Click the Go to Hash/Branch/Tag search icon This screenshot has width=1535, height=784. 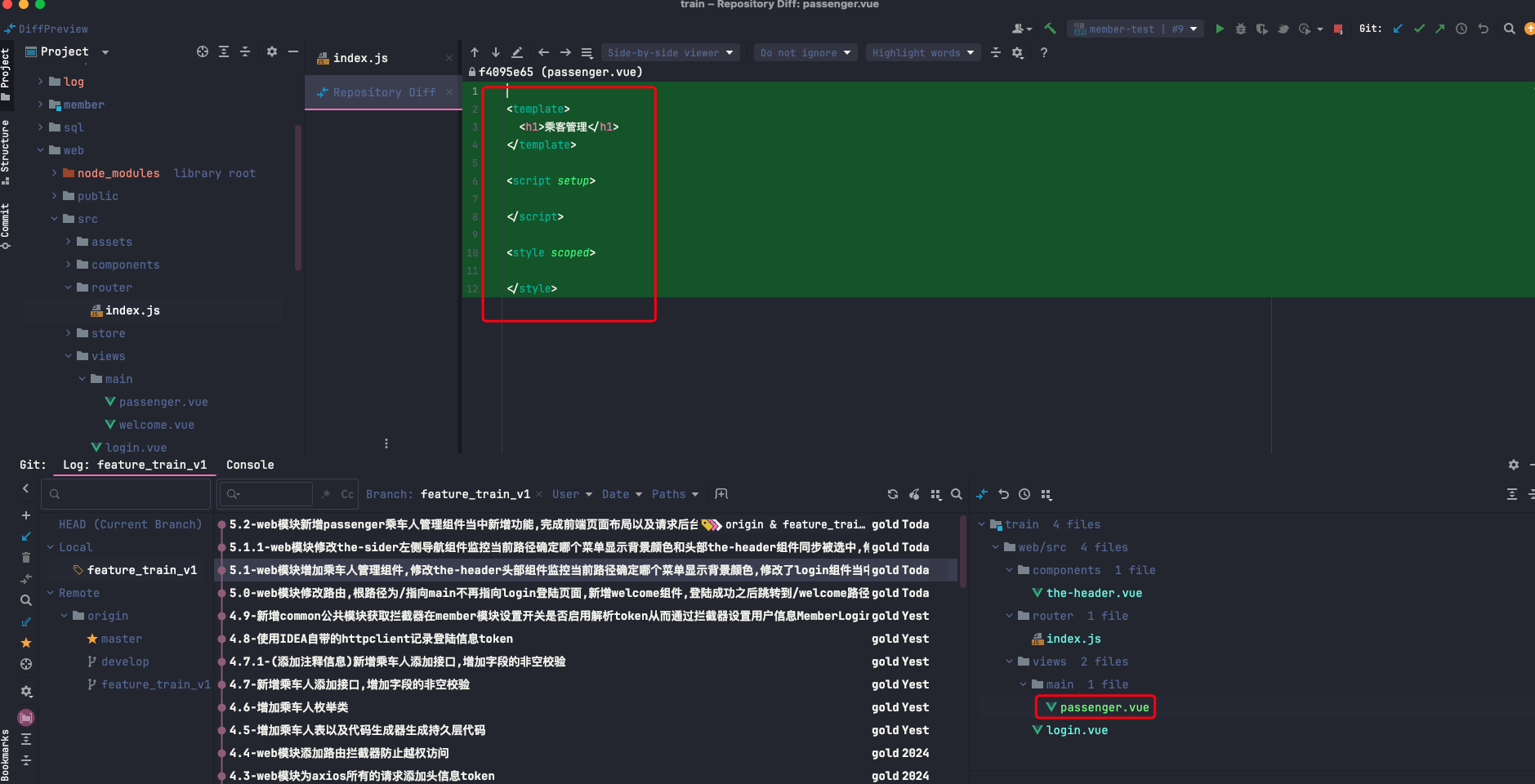tap(957, 494)
